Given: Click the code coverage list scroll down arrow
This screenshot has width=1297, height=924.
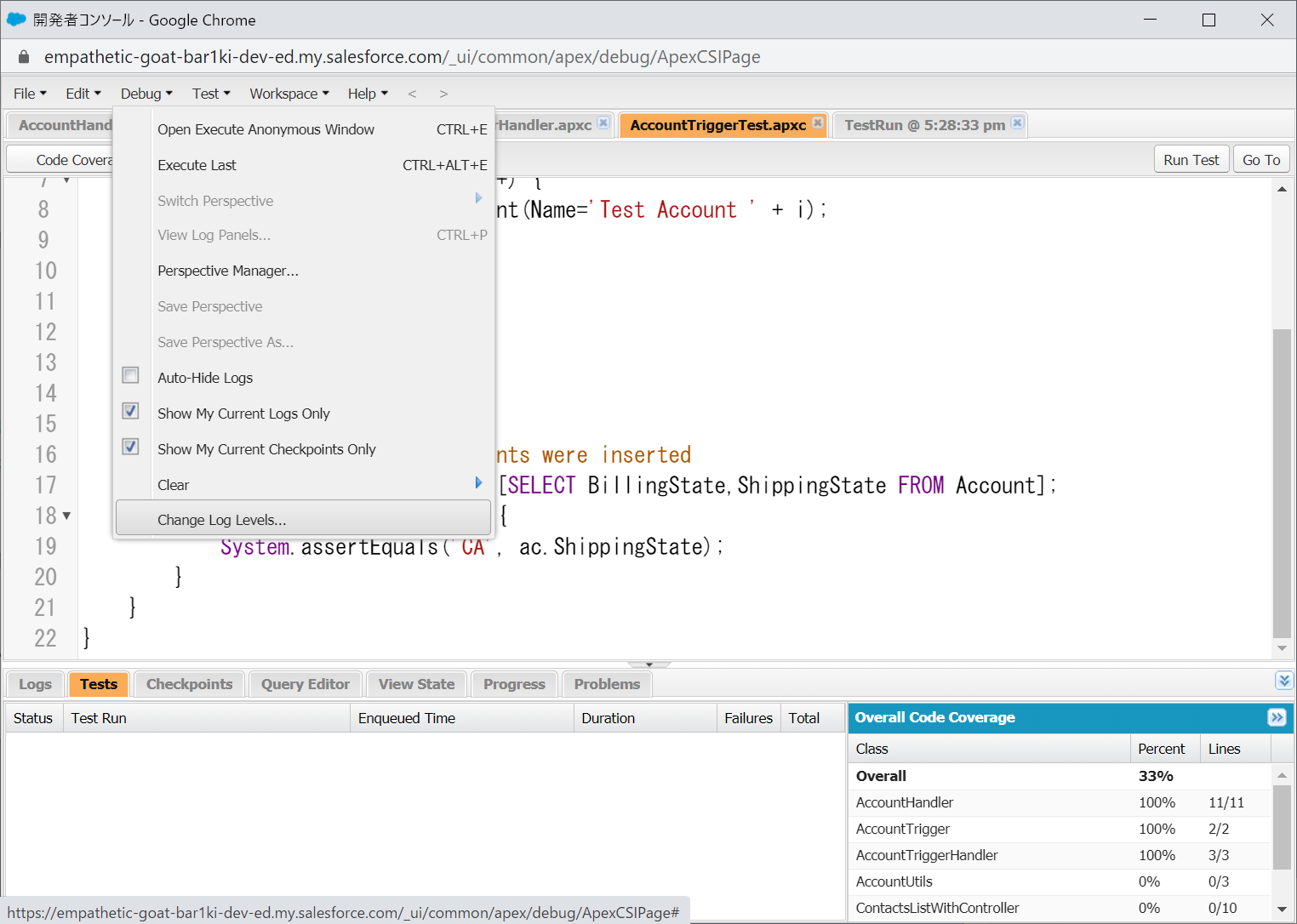Looking at the screenshot, I should (1282, 910).
